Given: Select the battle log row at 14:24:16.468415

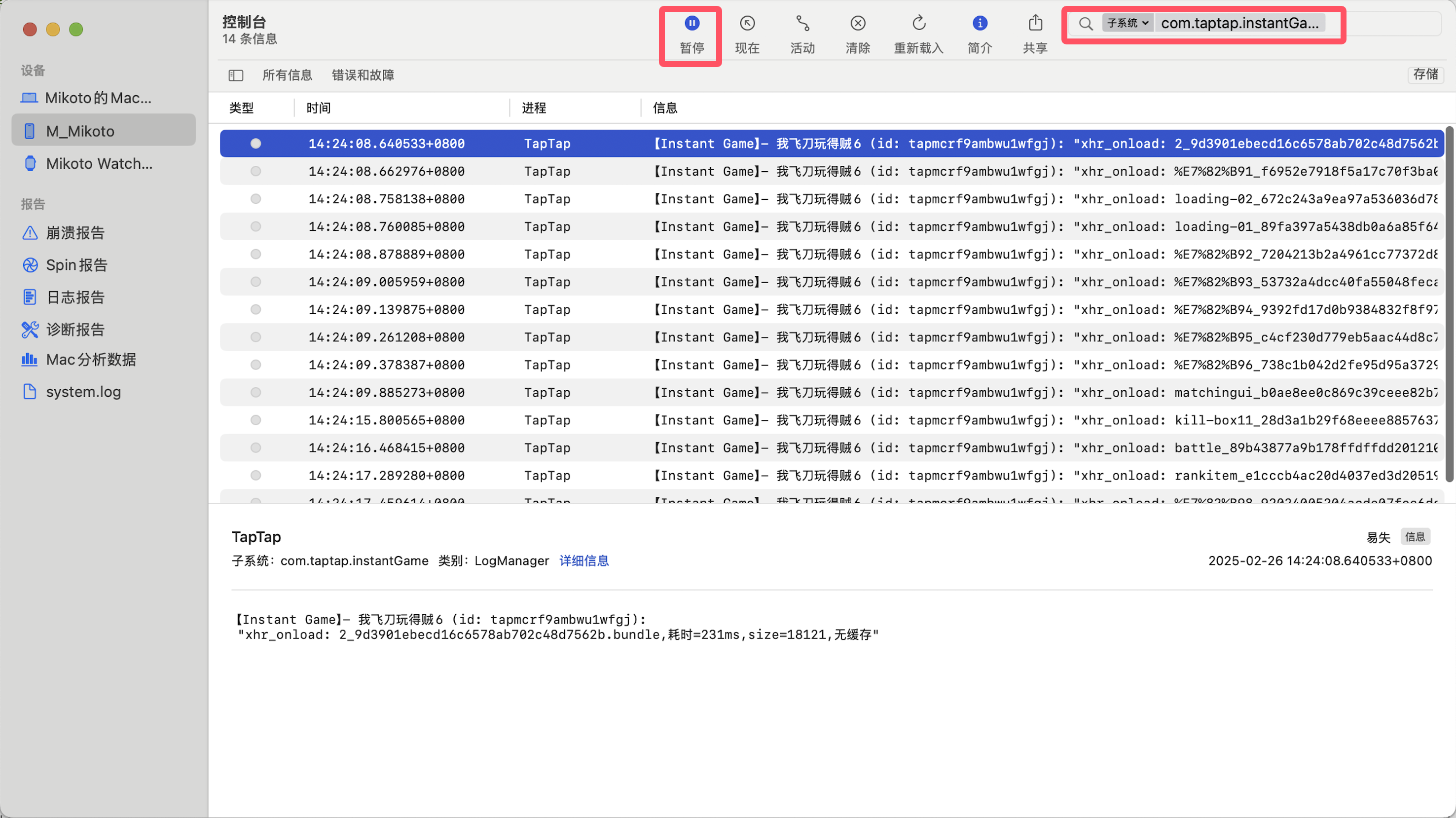Looking at the screenshot, I should click(x=832, y=448).
